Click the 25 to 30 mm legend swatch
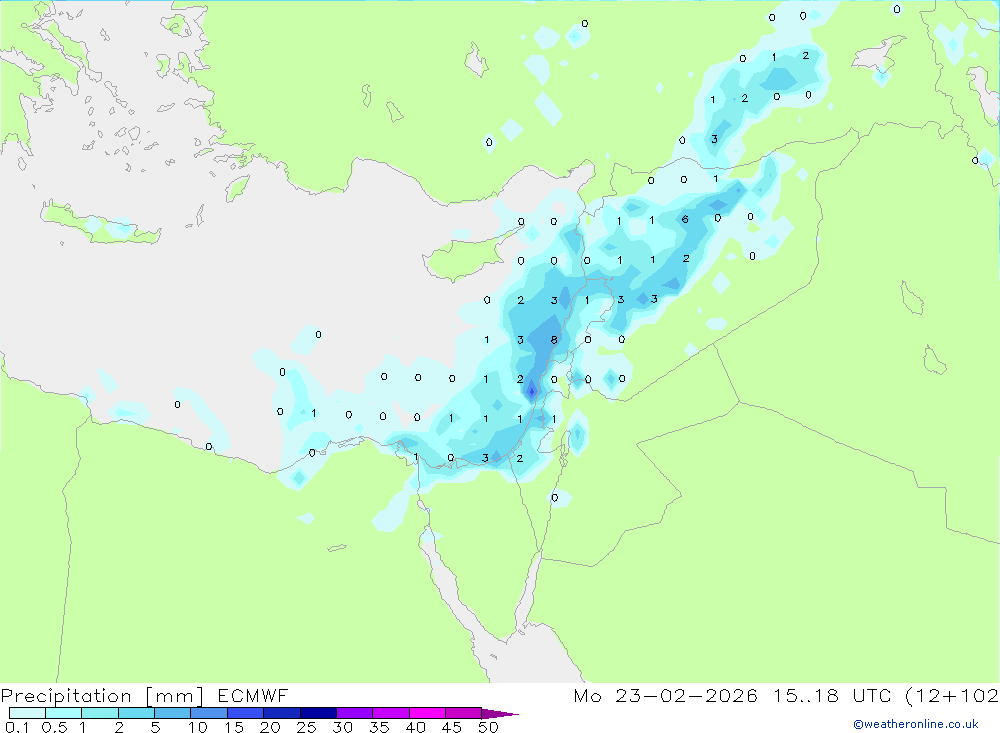The image size is (1000, 733). pyautogui.click(x=318, y=713)
